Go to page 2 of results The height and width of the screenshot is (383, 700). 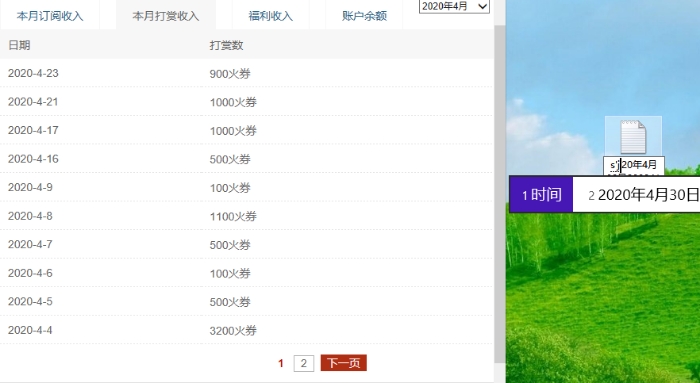[x=304, y=363]
